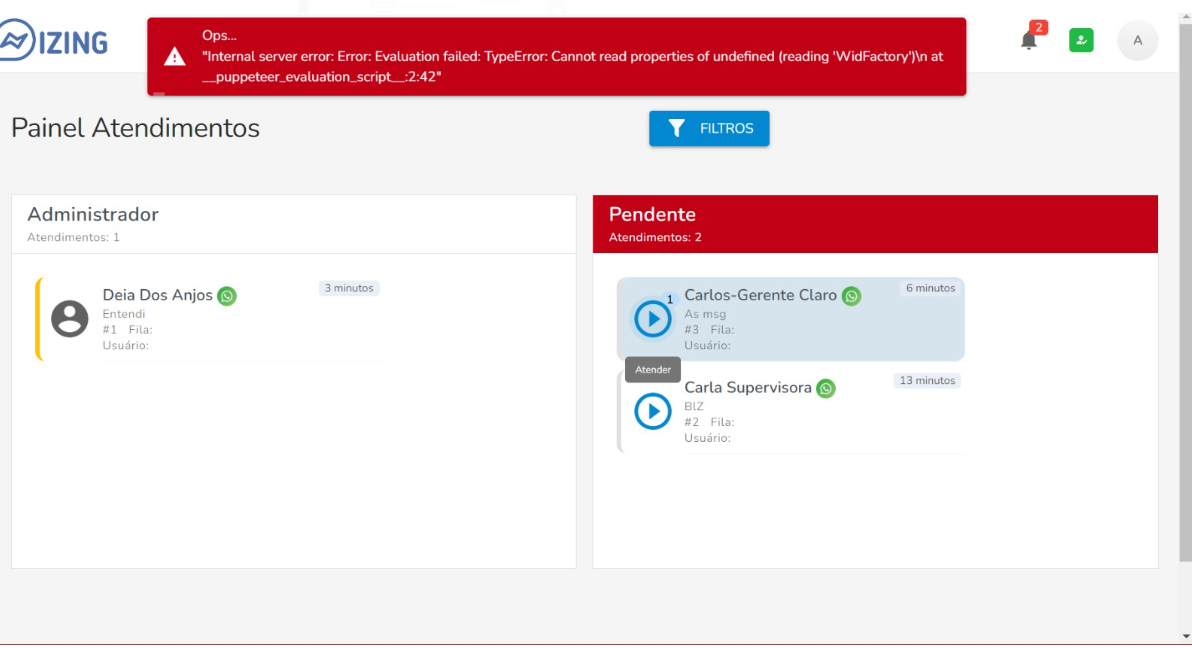Click the warning triangle in the error banner

pyautogui.click(x=175, y=56)
